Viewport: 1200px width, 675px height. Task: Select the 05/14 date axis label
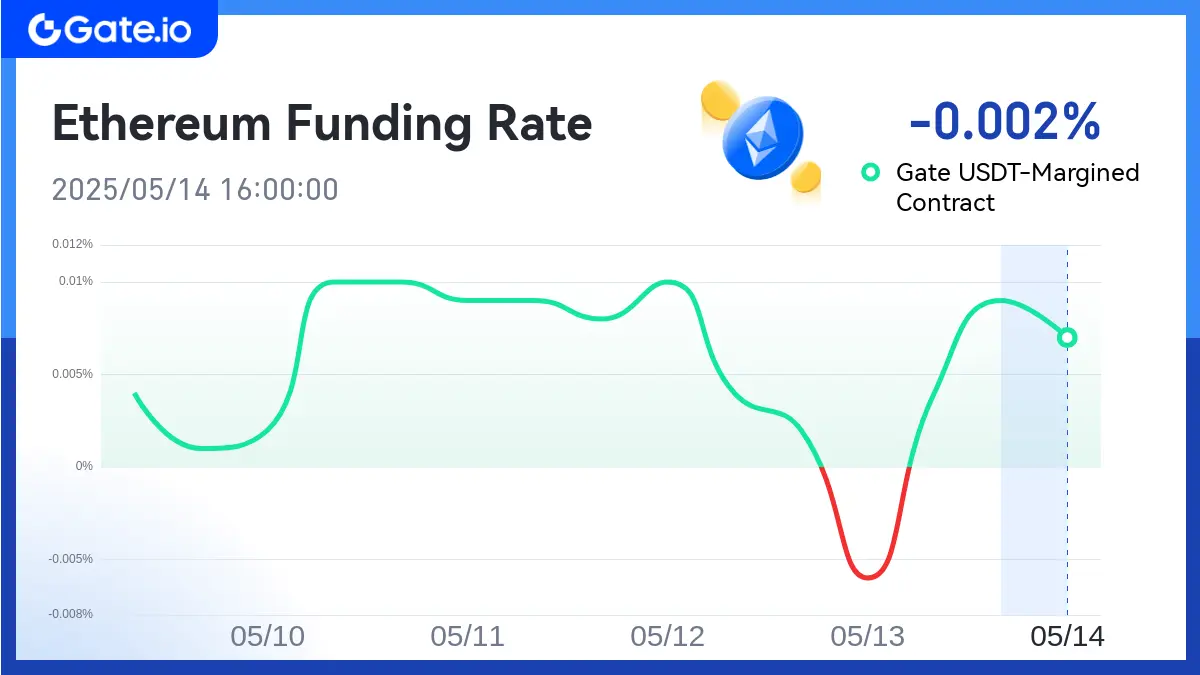tap(1067, 635)
